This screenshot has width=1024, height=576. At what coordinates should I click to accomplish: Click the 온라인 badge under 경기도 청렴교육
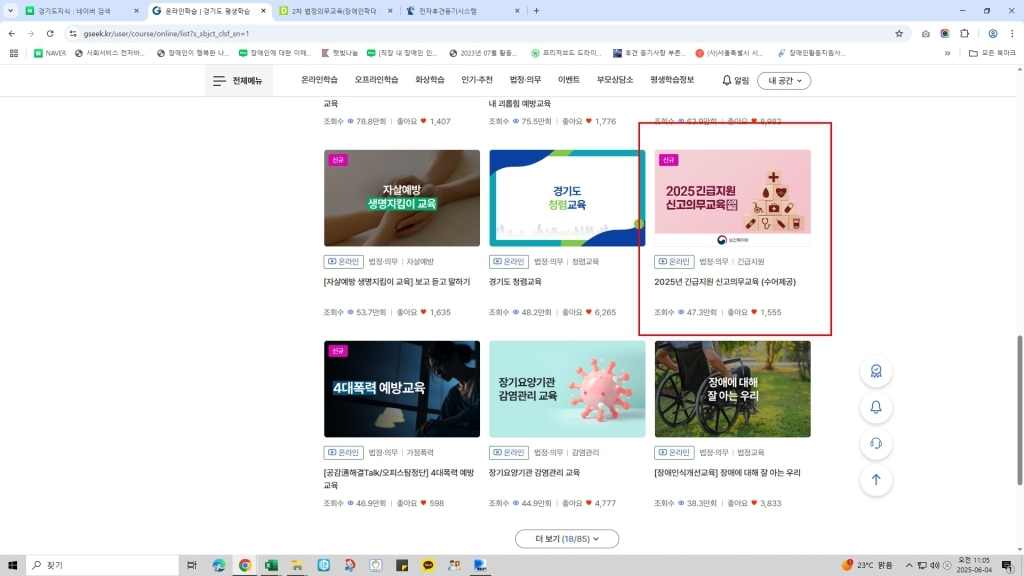coord(509,261)
